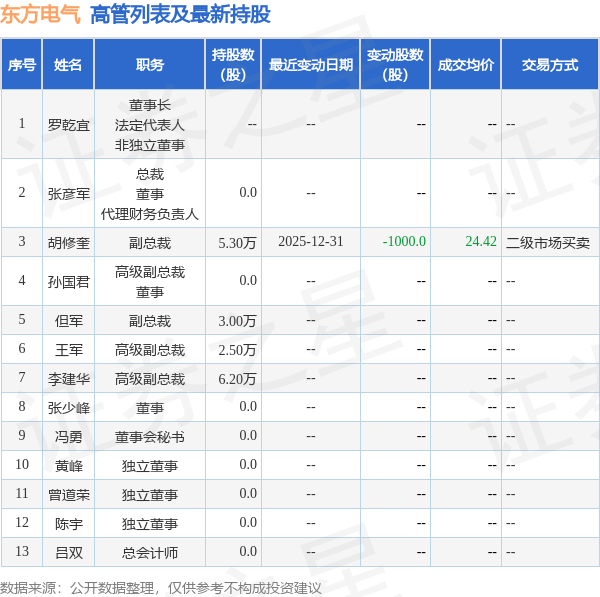Click sequence number 10
This screenshot has height=597, width=600.
(x=22, y=465)
